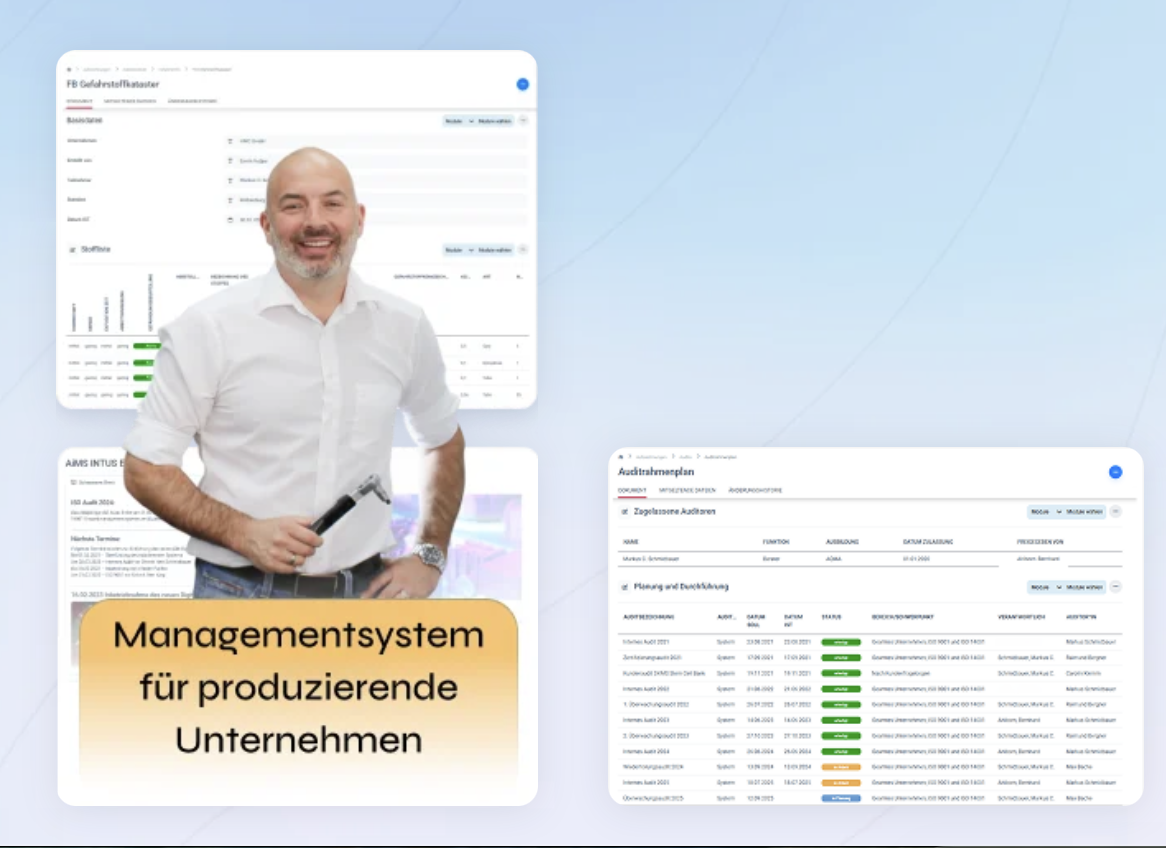Open Module dropdown in Basisdaten section

pos(459,121)
